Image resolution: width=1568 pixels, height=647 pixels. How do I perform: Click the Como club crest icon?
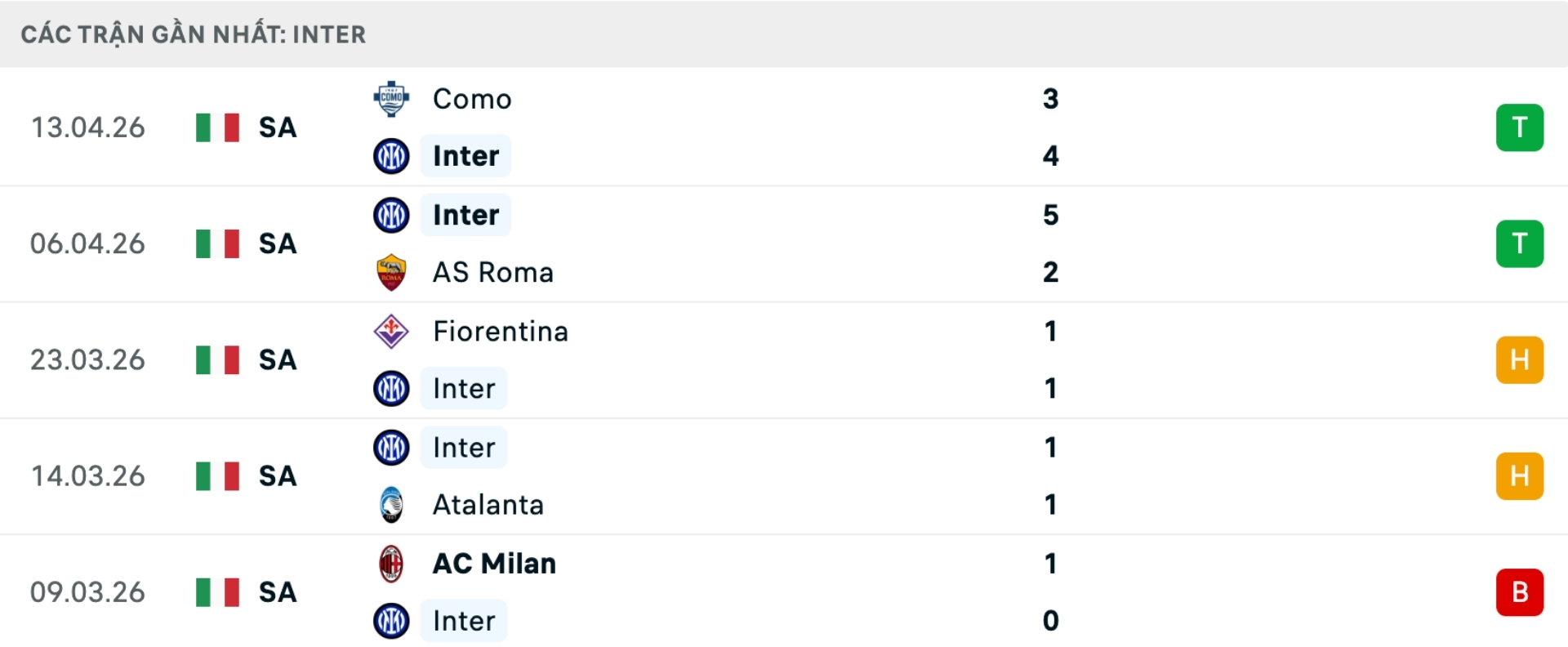point(391,99)
